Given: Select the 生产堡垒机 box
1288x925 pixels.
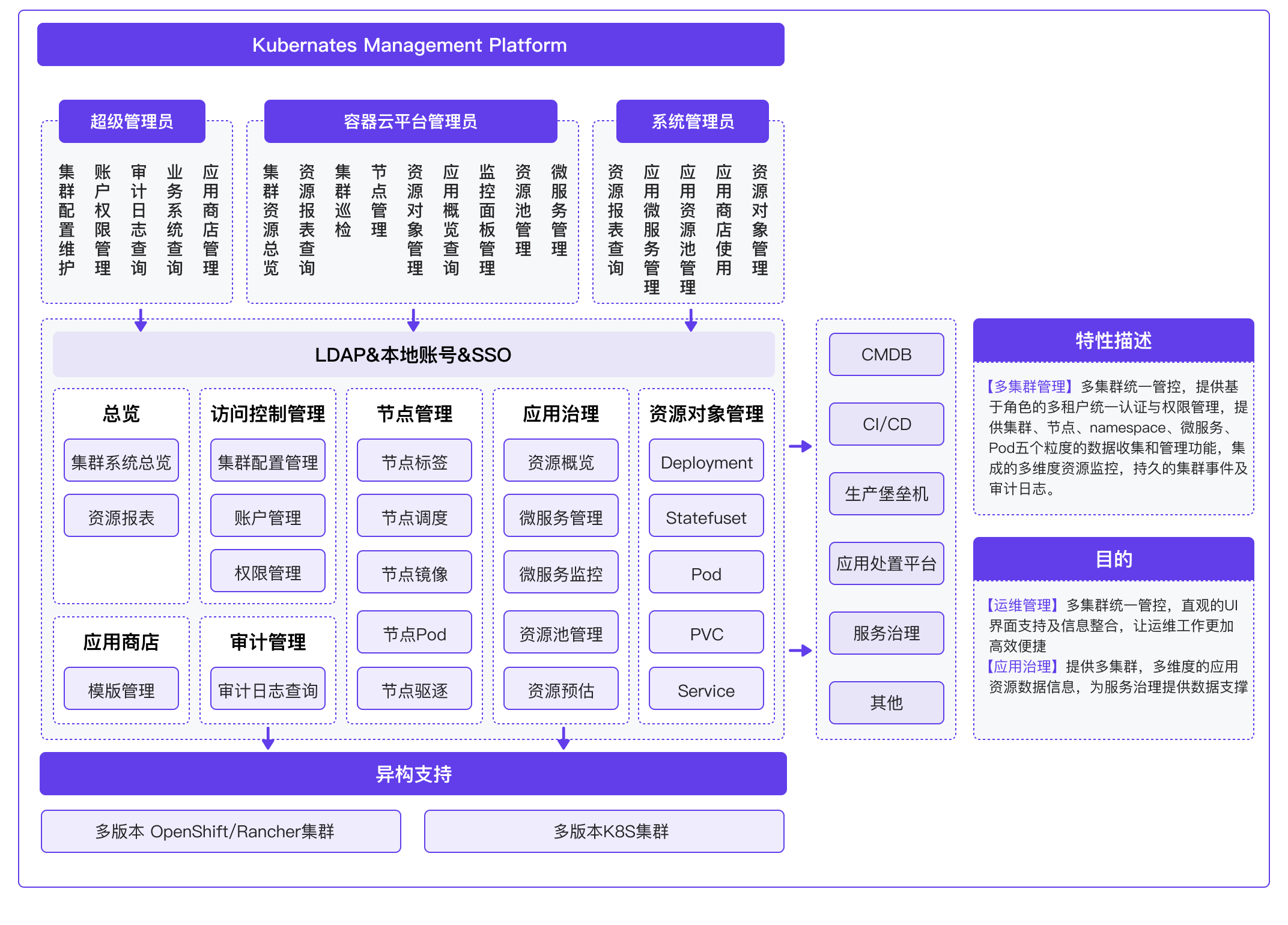Looking at the screenshot, I should [886, 494].
